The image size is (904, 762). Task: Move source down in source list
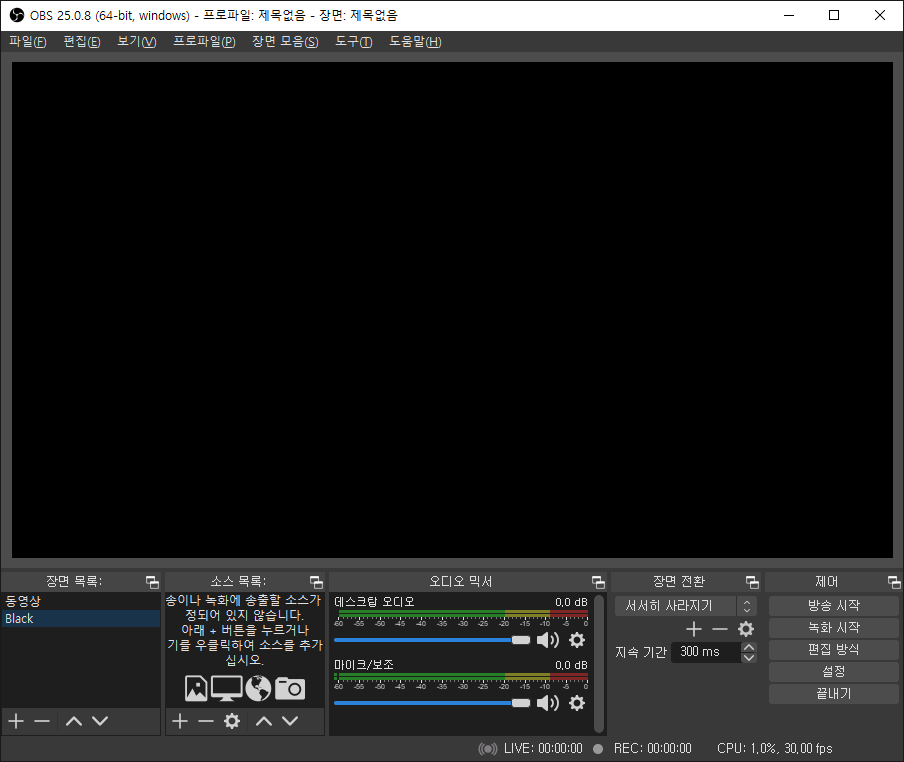[290, 721]
